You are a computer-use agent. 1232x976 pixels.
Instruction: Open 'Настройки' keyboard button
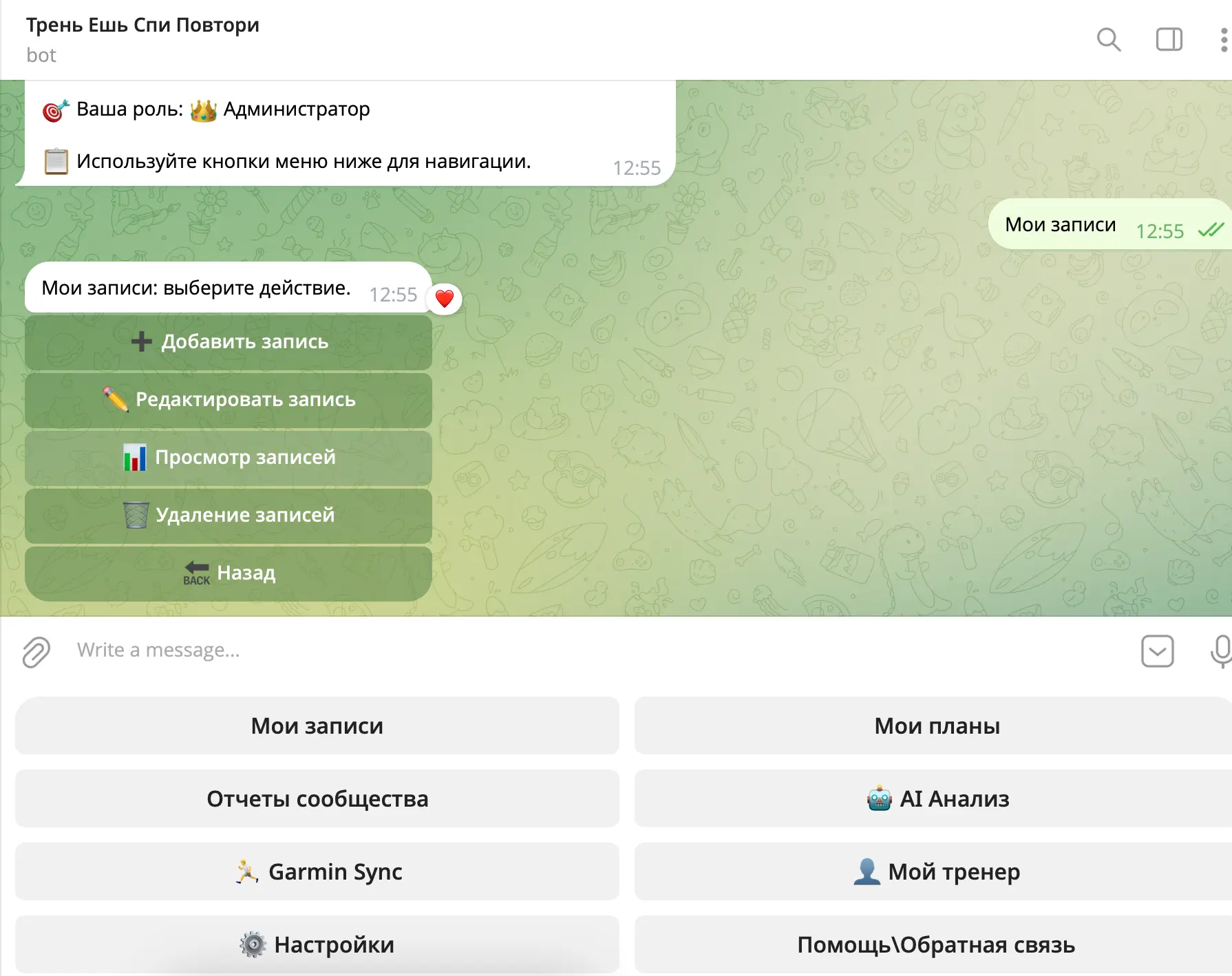317,944
